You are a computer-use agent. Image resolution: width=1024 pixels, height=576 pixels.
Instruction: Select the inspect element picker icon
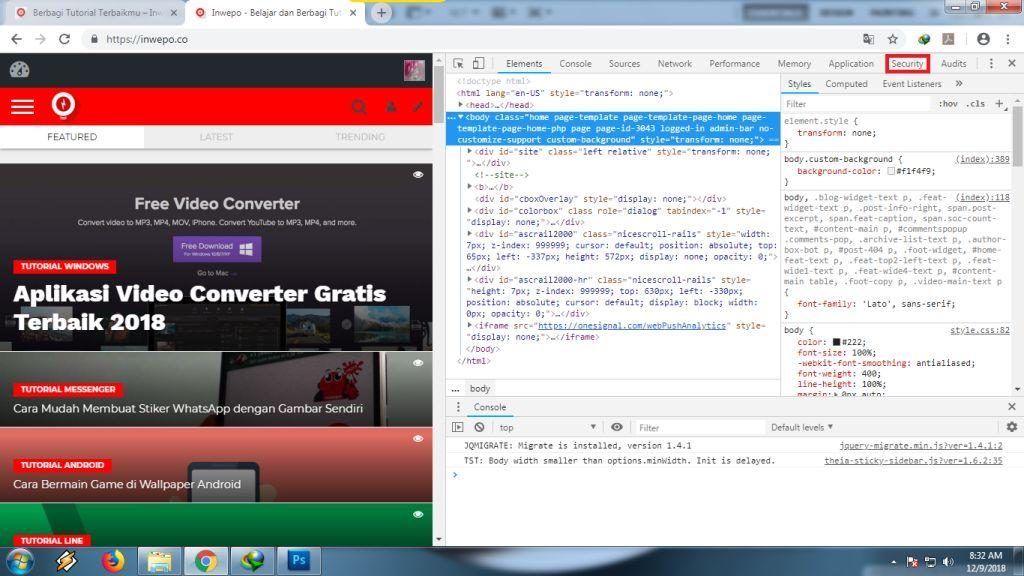click(458, 63)
